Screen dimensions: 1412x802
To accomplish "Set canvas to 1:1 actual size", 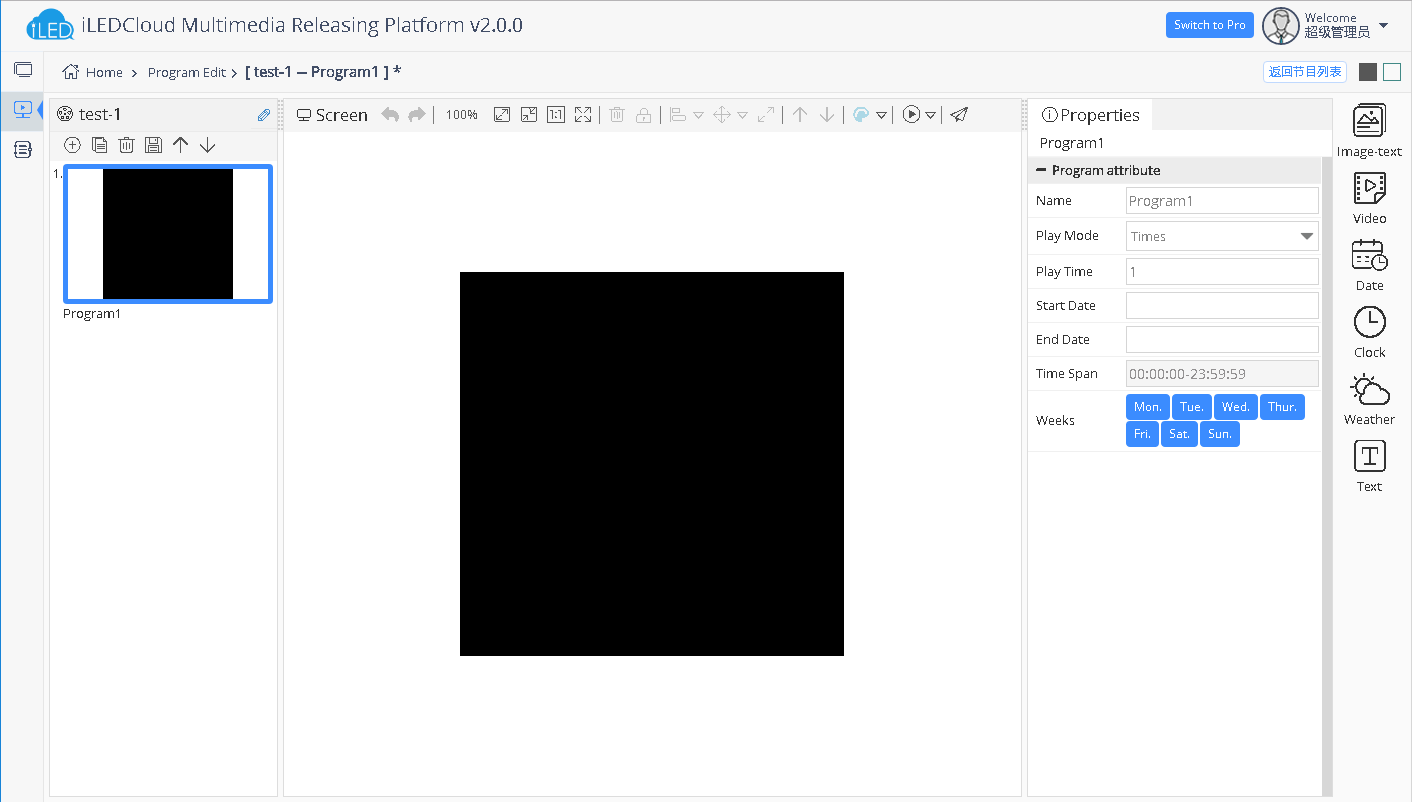I will click(556, 115).
